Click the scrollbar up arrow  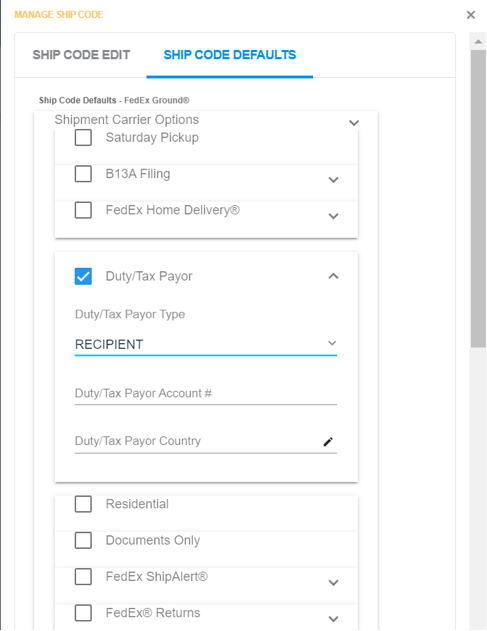tap(478, 41)
